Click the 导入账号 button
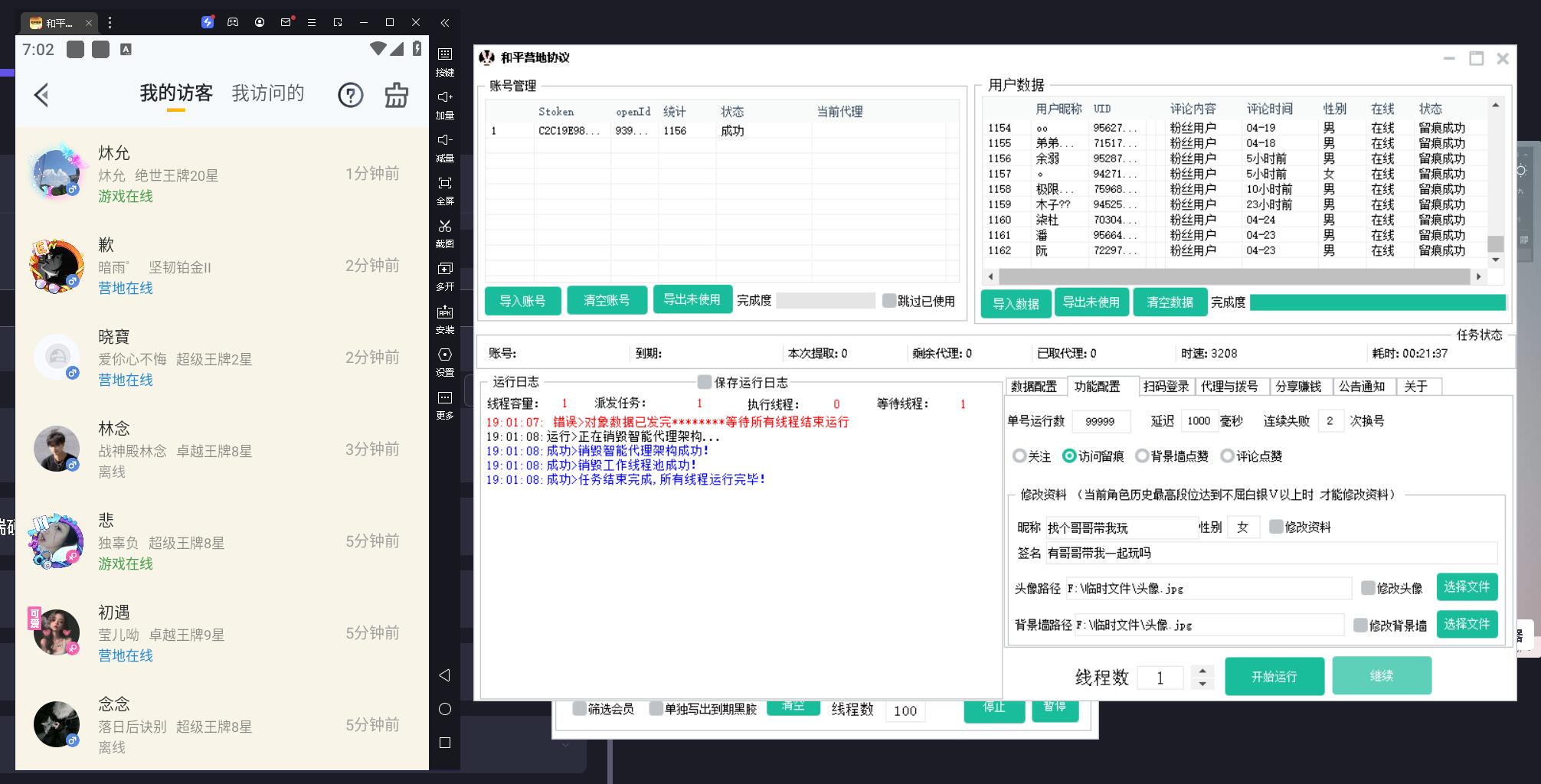The width and height of the screenshot is (1541, 784). pos(522,301)
